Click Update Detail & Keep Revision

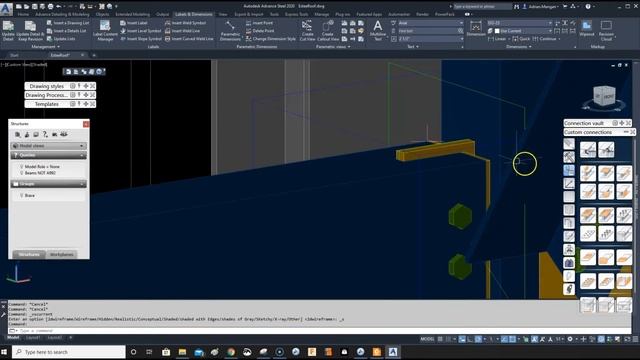coord(30,31)
